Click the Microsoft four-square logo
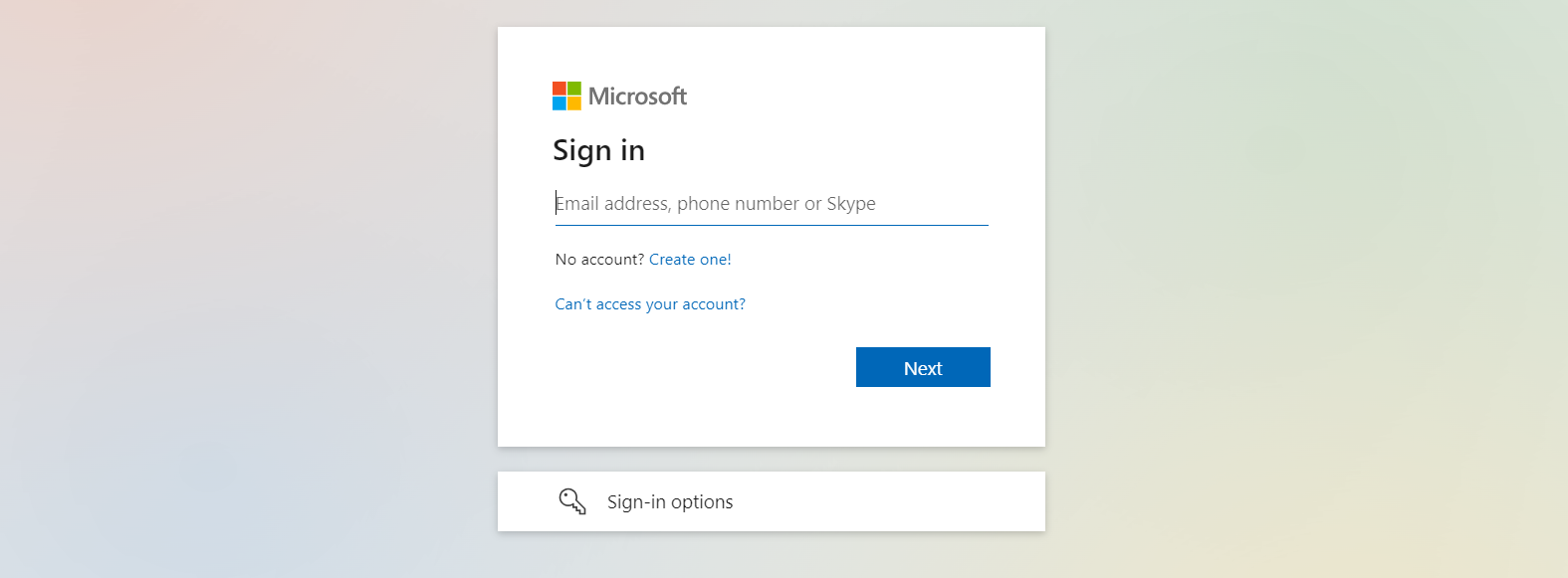The width and height of the screenshot is (1568, 578). [x=566, y=96]
